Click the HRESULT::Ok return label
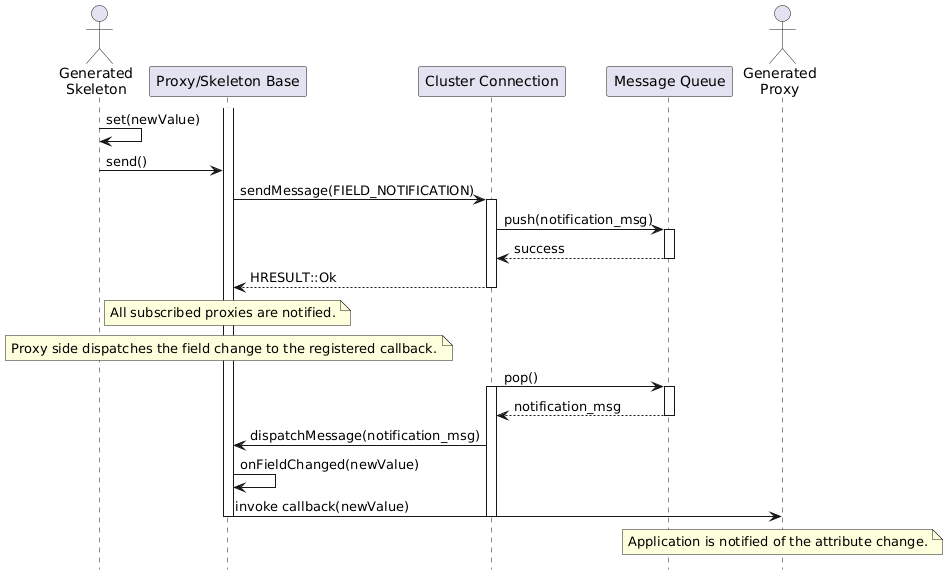 pyautogui.click(x=293, y=278)
